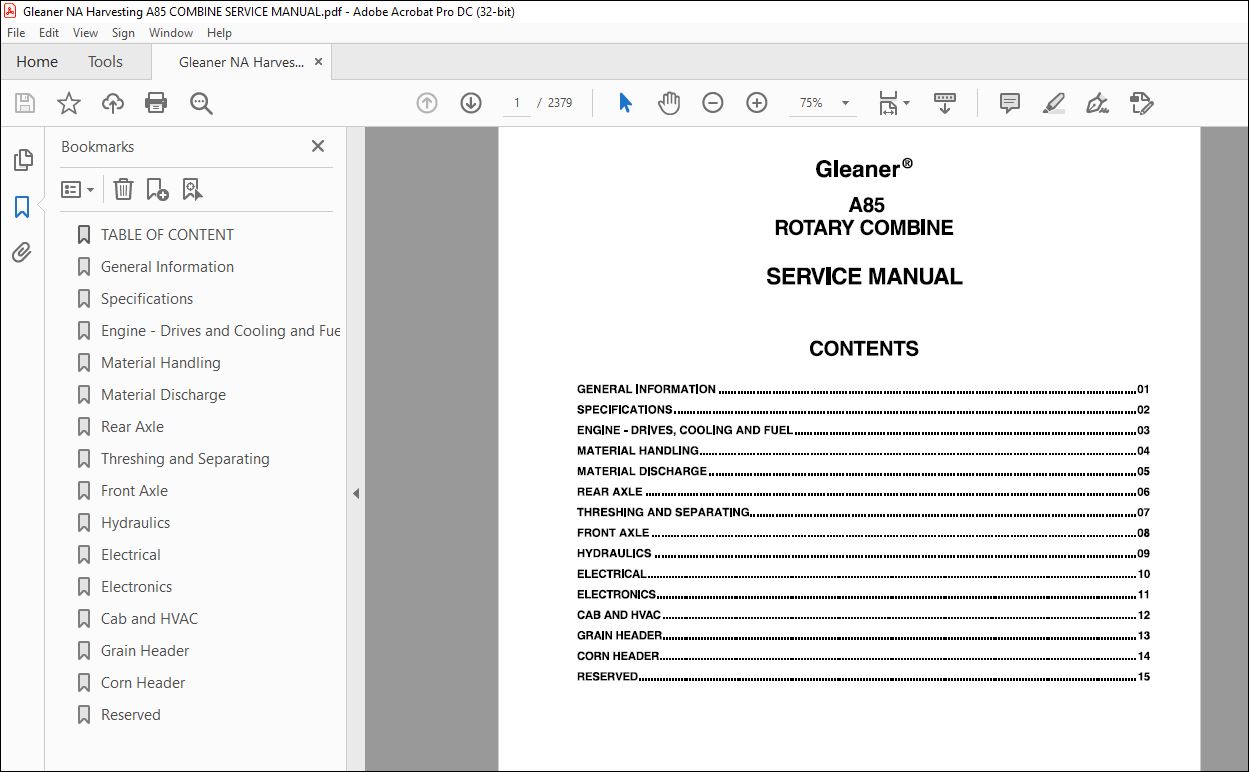This screenshot has width=1249, height=772.
Task: Star this document as favorite
Action: 68,103
